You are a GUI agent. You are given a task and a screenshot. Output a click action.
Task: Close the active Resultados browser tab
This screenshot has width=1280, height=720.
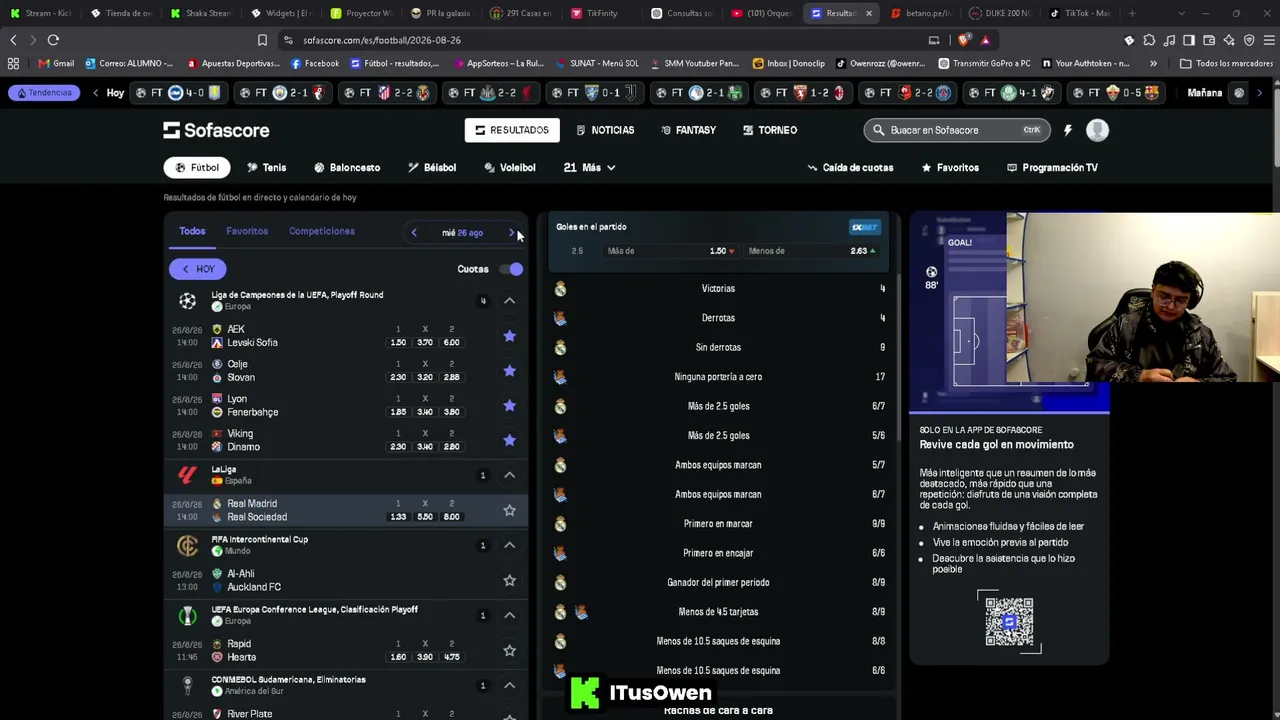pyautogui.click(x=868, y=13)
